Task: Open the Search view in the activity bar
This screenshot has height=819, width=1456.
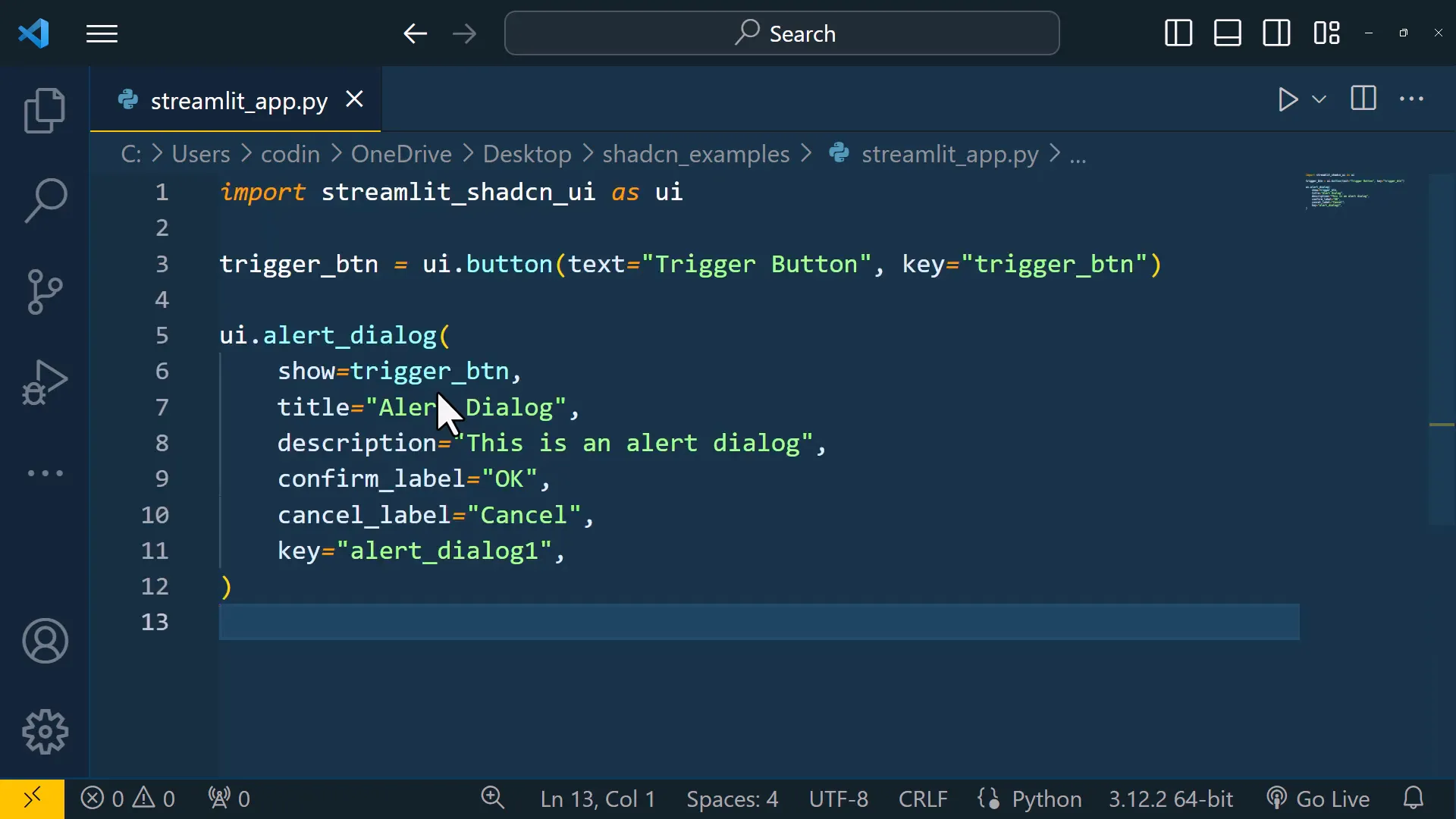Action: (44, 199)
